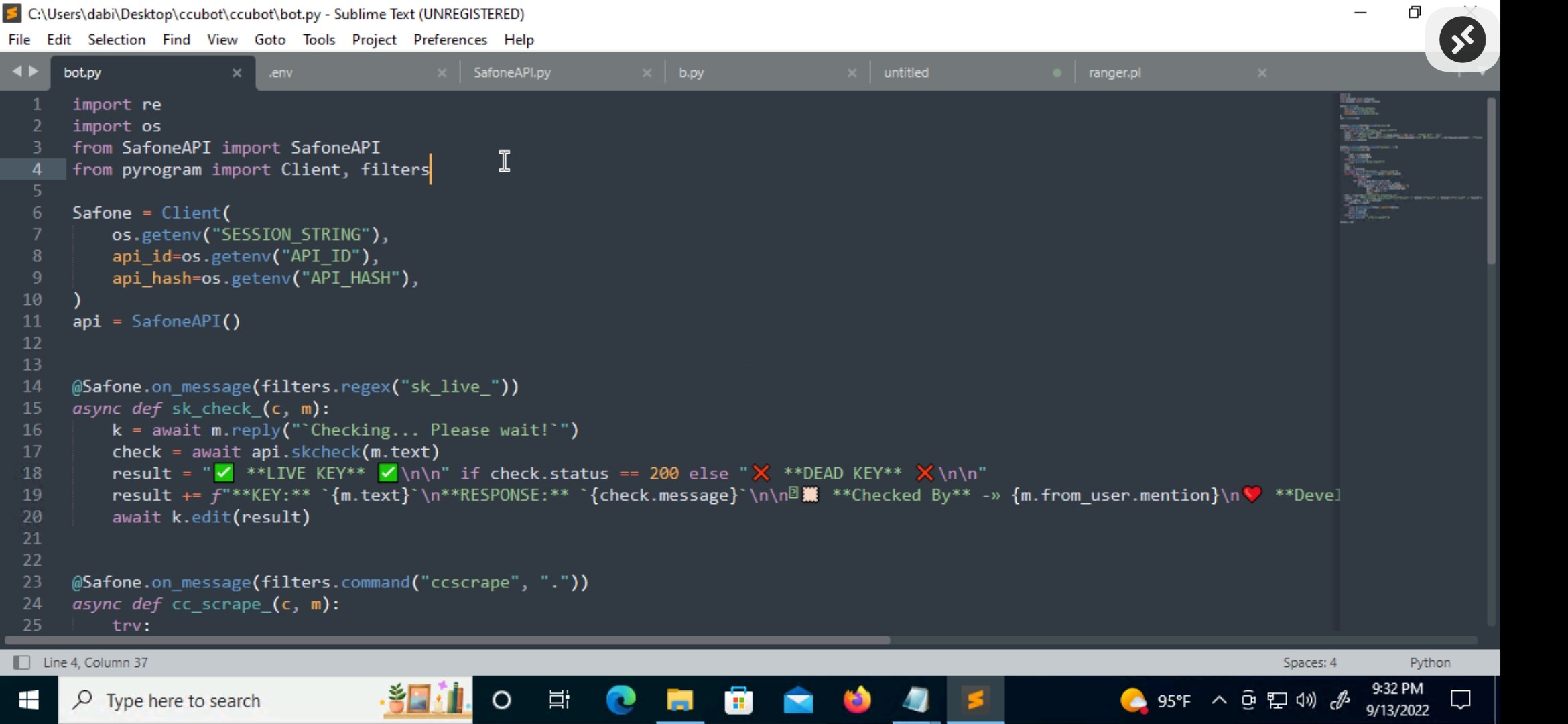Viewport: 1568px width, 724px height.
Task: Toggle the side bar icon in status bar
Action: click(21, 662)
